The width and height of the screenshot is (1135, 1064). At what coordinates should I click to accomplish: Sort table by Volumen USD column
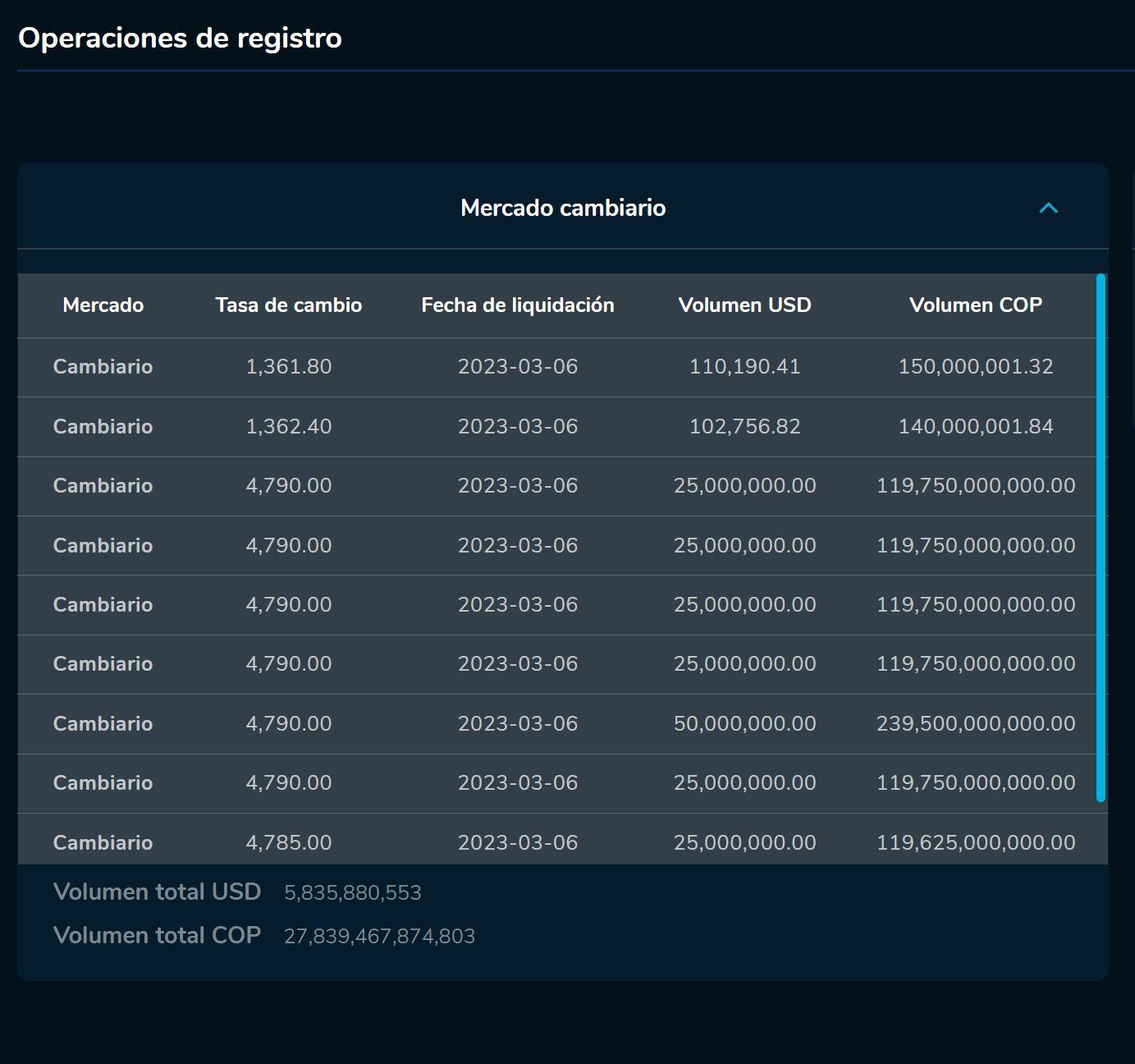coord(744,305)
